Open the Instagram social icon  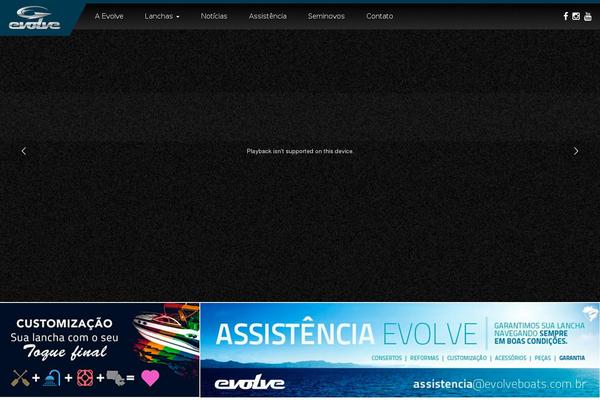(576, 16)
